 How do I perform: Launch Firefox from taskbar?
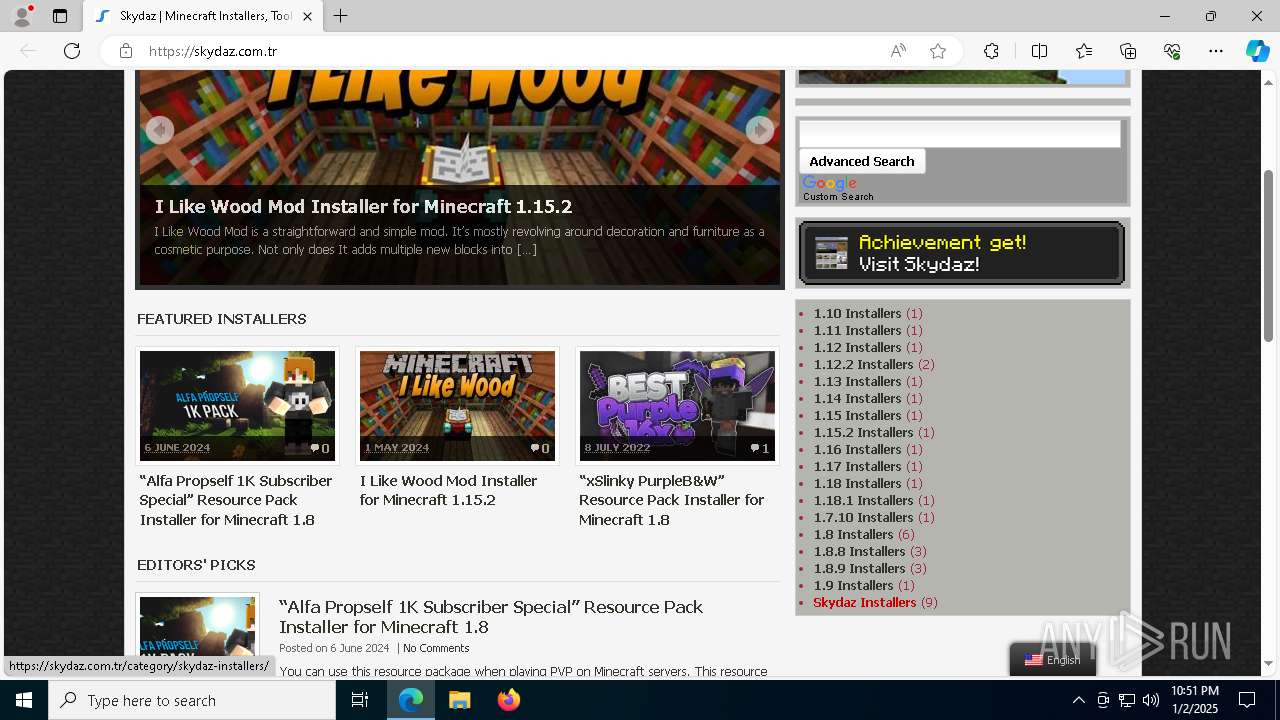pyautogui.click(x=508, y=700)
